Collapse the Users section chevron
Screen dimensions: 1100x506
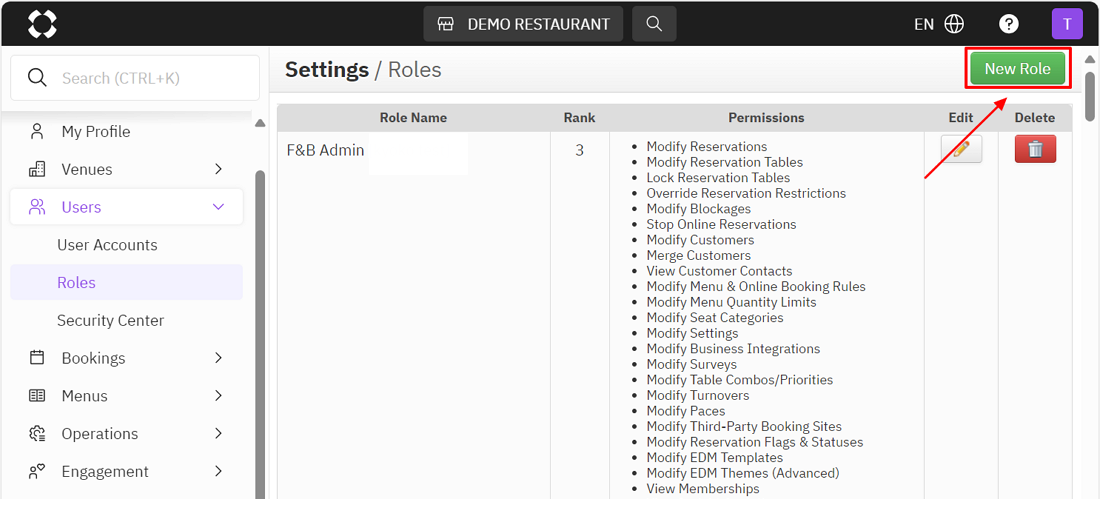coord(218,207)
